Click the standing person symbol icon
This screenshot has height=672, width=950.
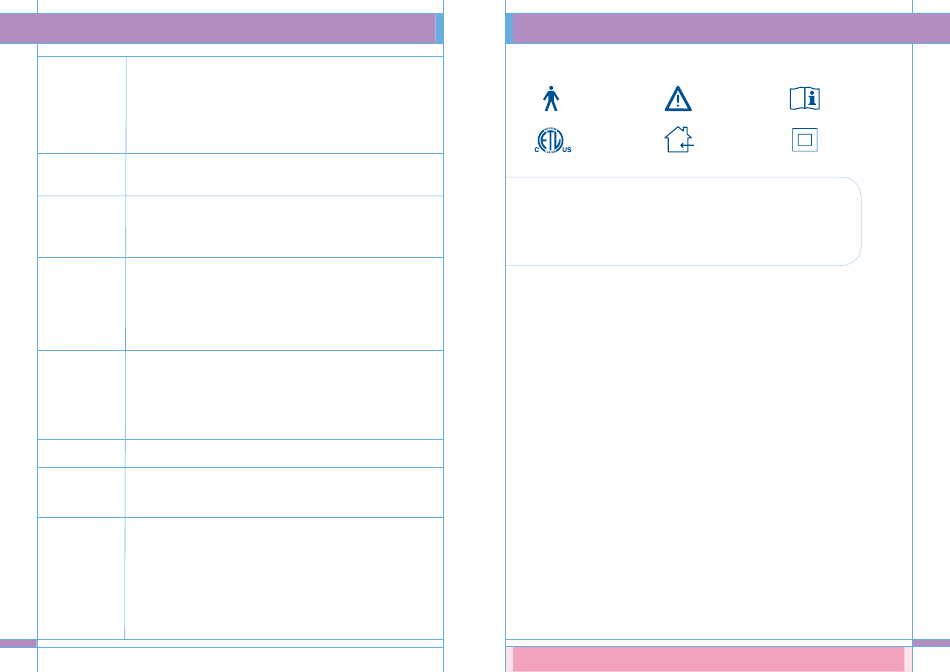tap(551, 98)
